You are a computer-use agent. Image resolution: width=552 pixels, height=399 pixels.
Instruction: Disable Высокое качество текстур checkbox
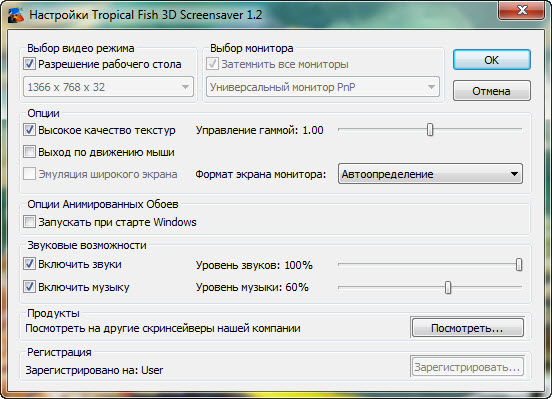click(29, 130)
